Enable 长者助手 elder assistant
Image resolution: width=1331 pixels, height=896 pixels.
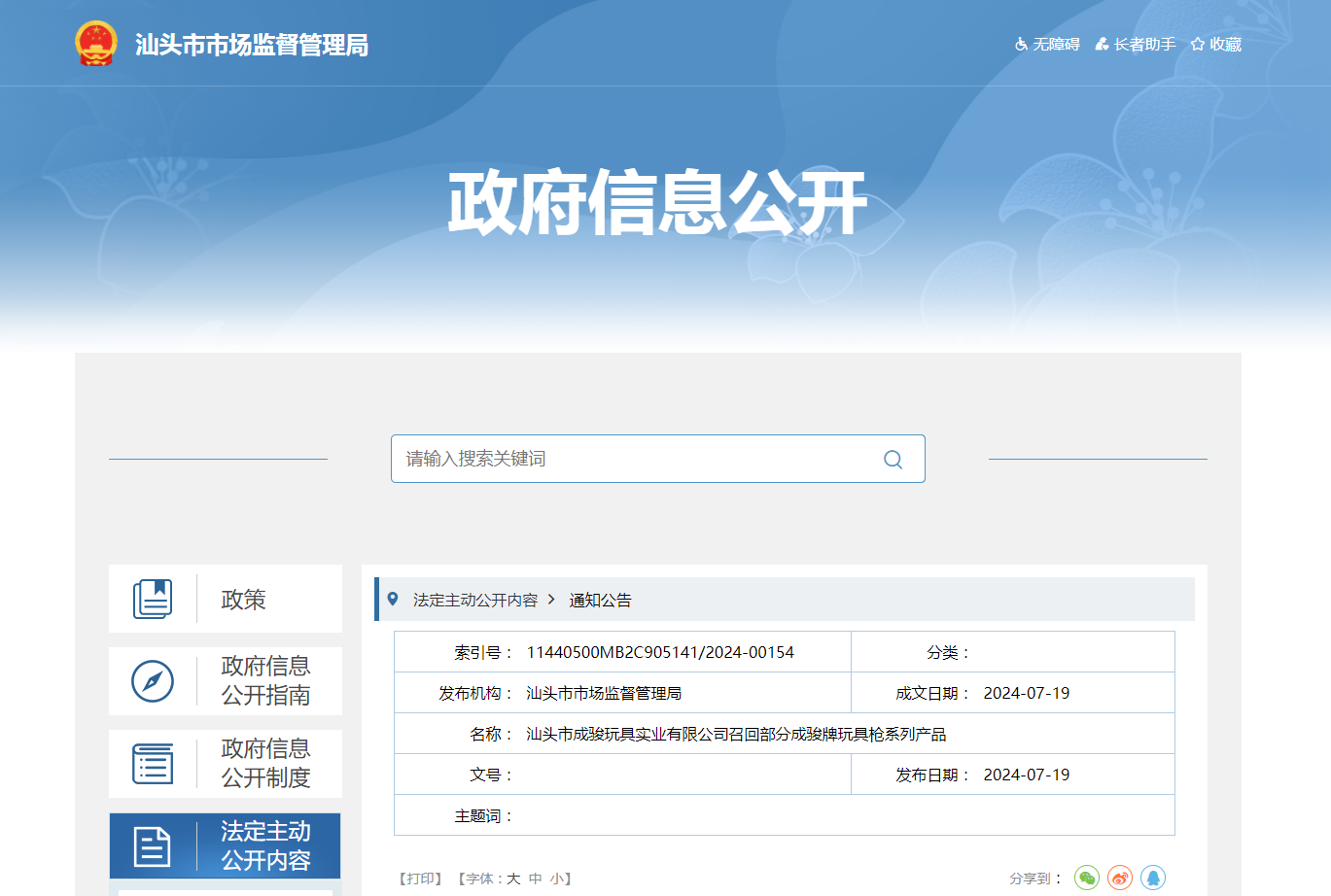1136,45
